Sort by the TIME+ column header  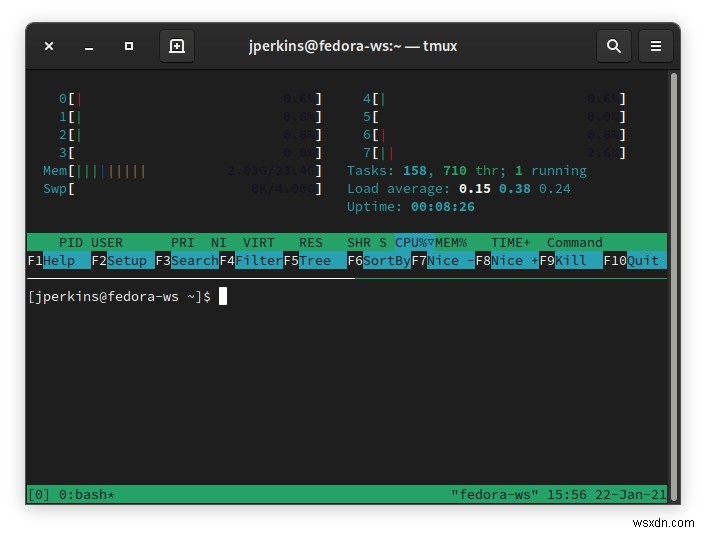click(x=511, y=243)
